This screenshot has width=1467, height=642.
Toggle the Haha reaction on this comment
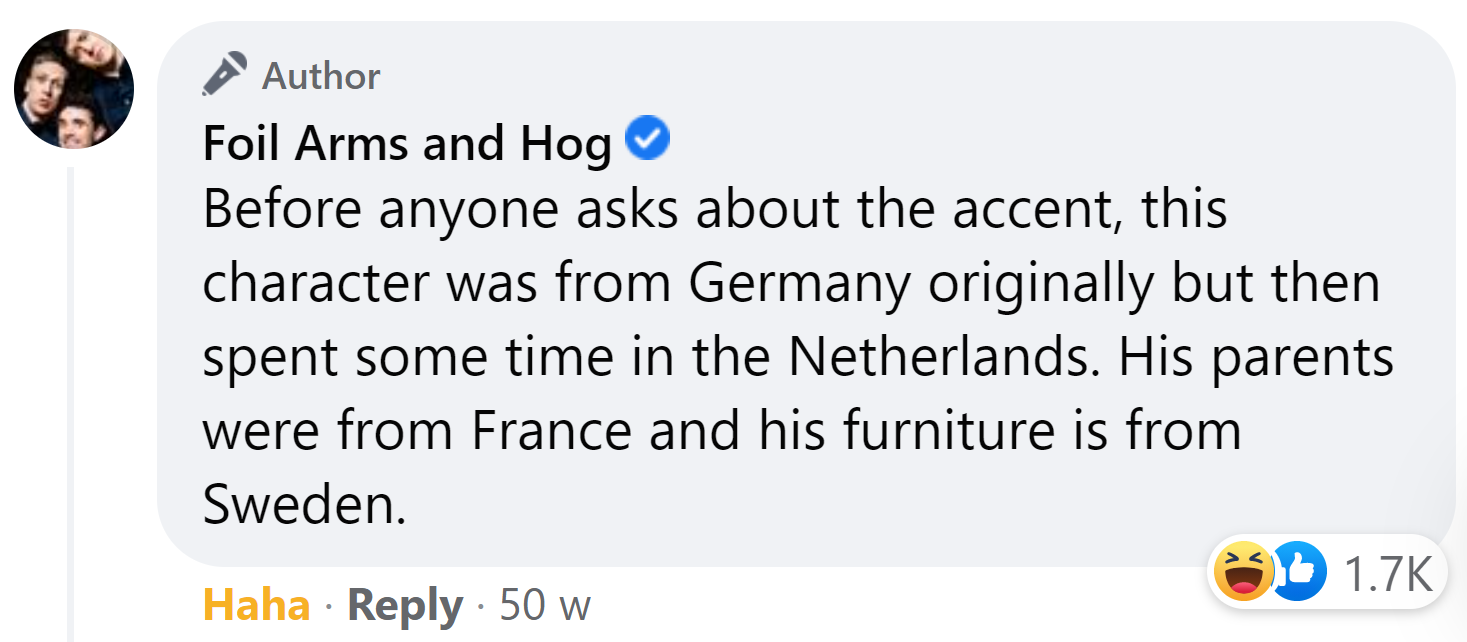(x=256, y=605)
